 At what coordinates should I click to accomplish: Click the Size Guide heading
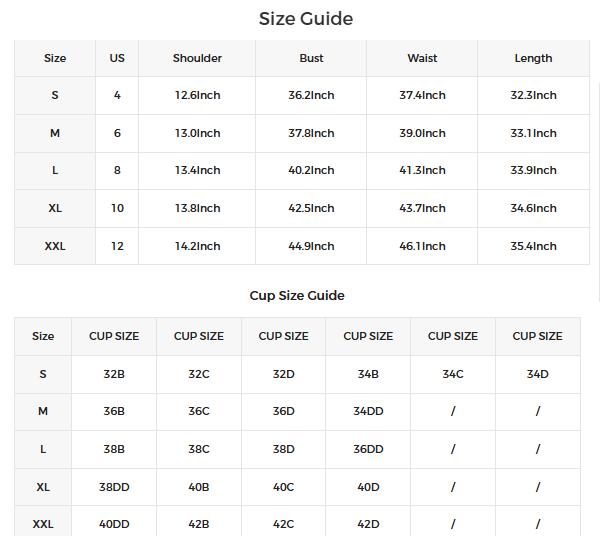click(305, 19)
